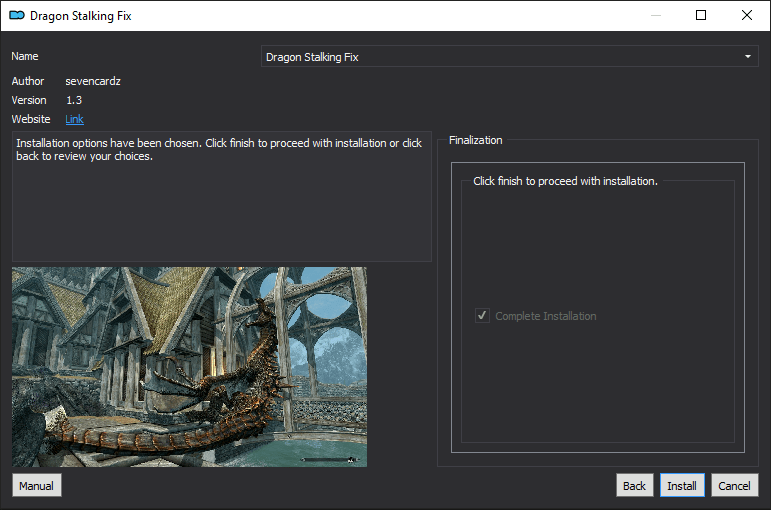Click the Version label
The width and height of the screenshot is (771, 510).
(x=29, y=100)
